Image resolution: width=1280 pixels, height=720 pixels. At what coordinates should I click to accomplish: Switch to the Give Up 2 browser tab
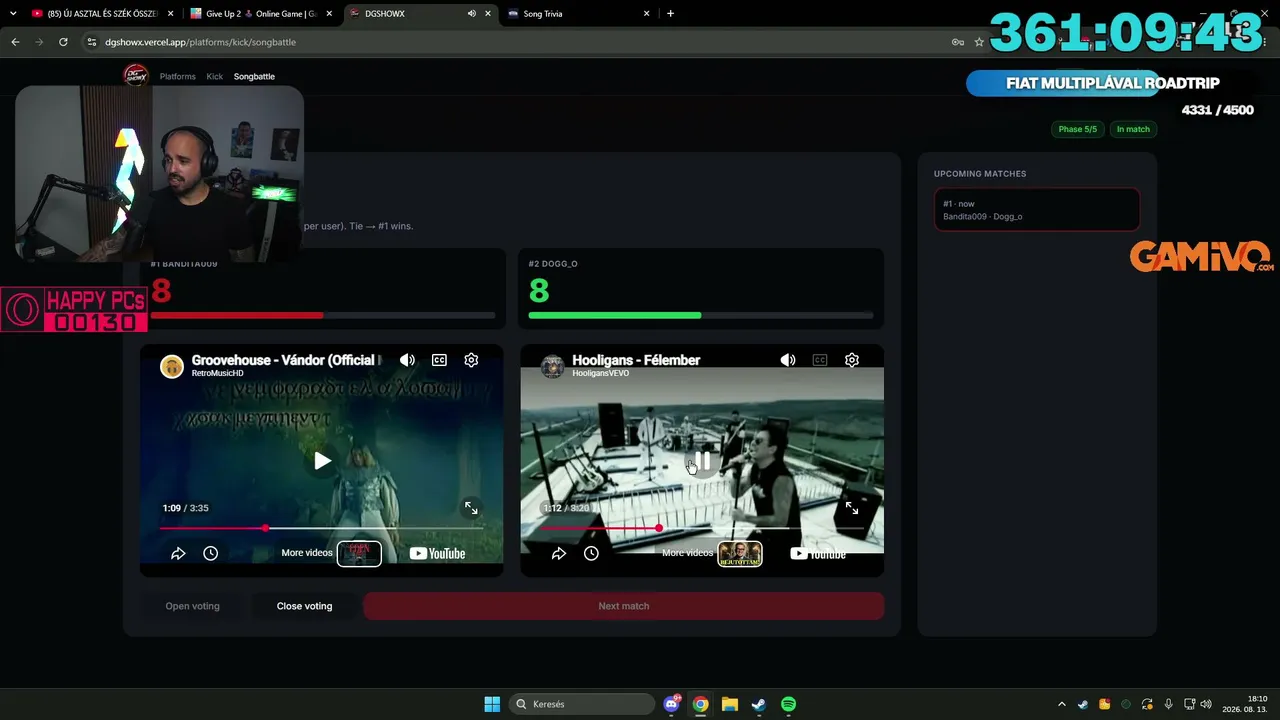(x=261, y=14)
